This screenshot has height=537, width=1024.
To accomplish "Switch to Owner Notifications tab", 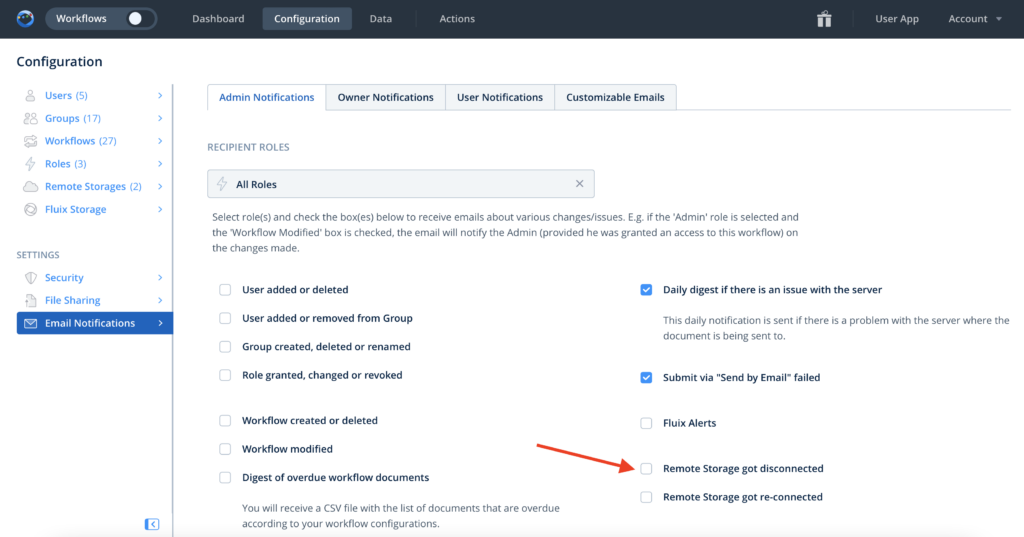I will [x=385, y=98].
